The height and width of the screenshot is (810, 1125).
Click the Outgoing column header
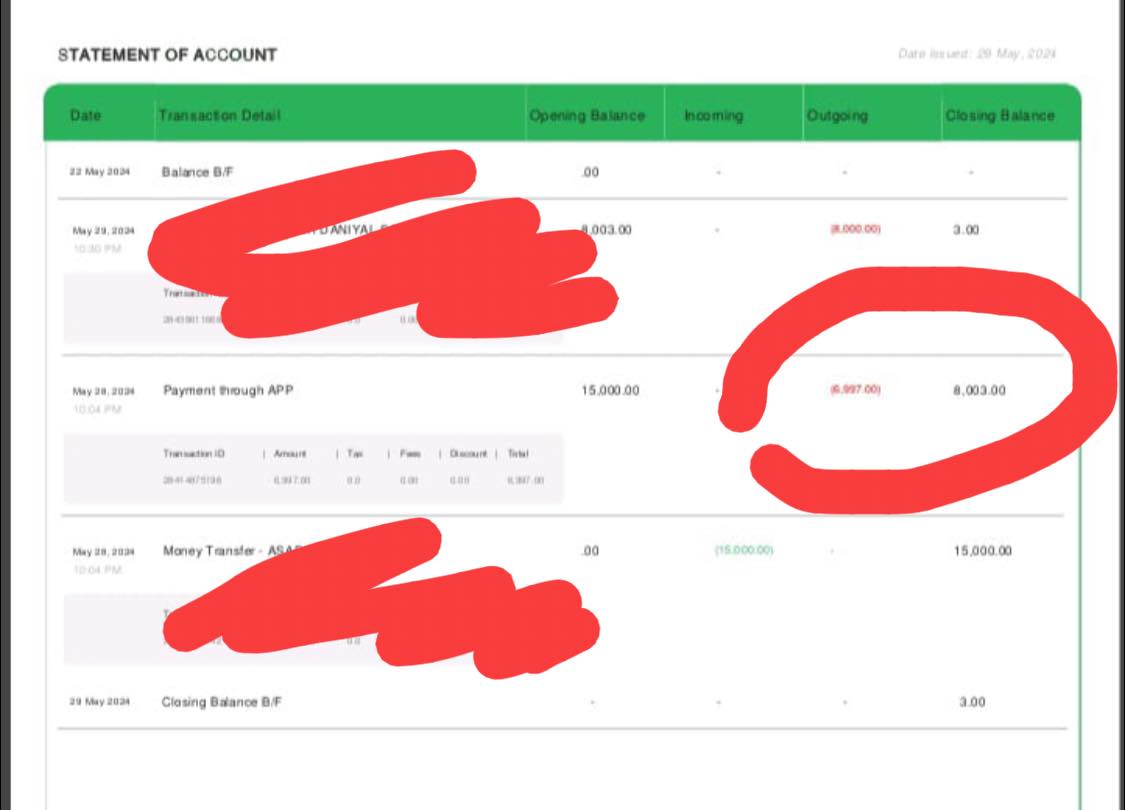pos(837,116)
